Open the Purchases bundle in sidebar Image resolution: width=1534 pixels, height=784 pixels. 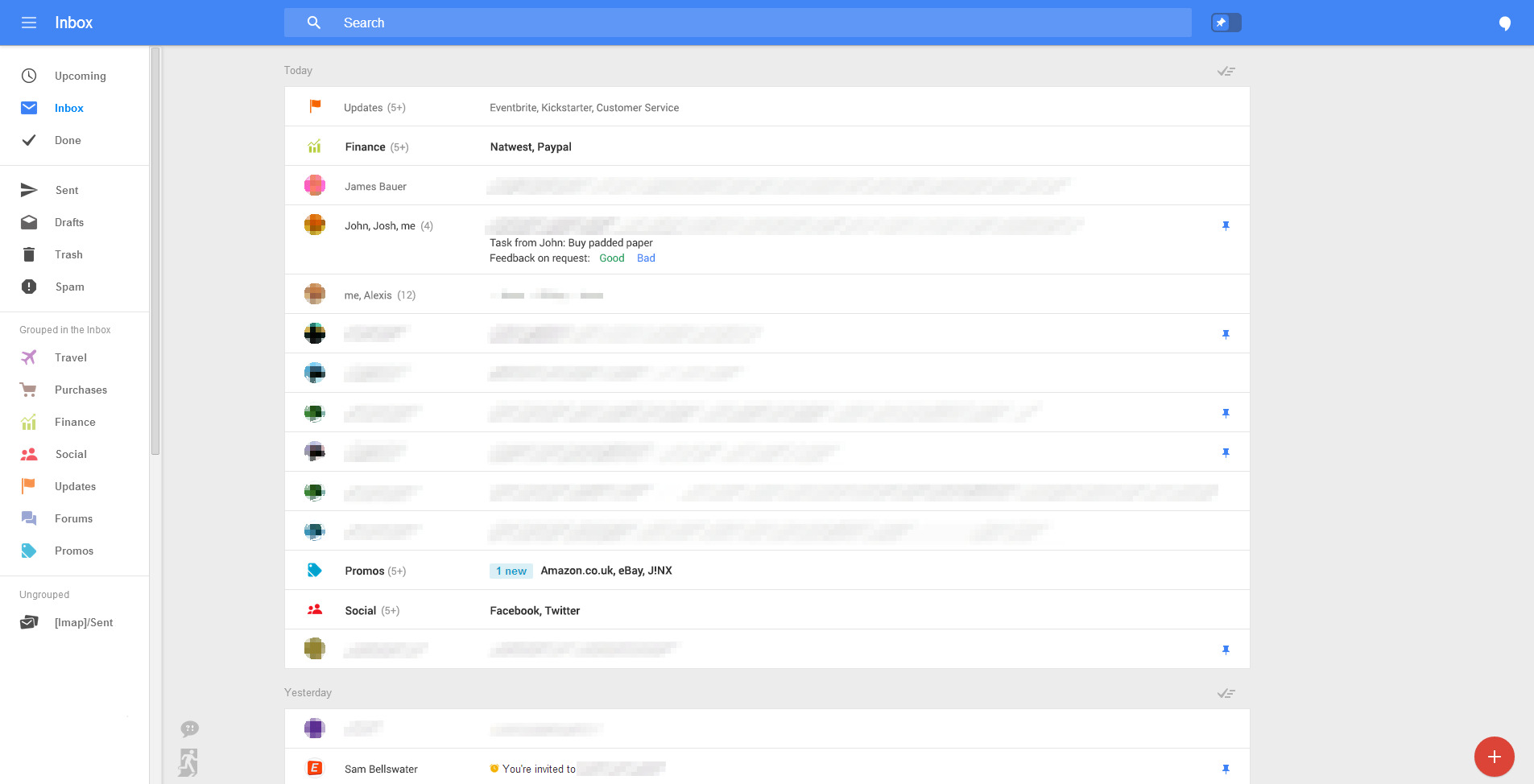click(x=81, y=390)
